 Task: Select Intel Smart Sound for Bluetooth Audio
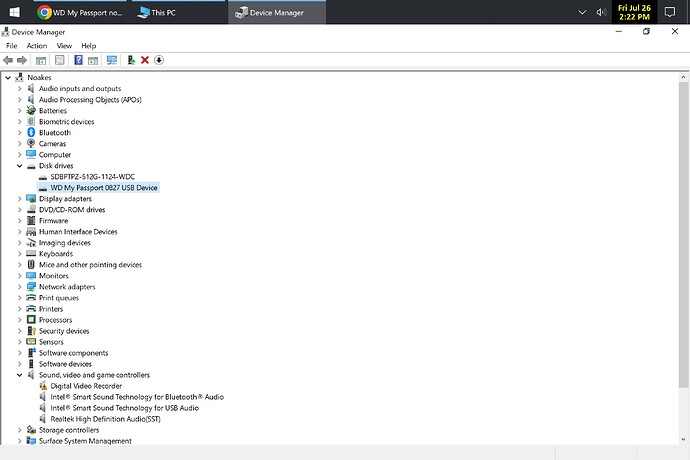pyautogui.click(x=137, y=397)
